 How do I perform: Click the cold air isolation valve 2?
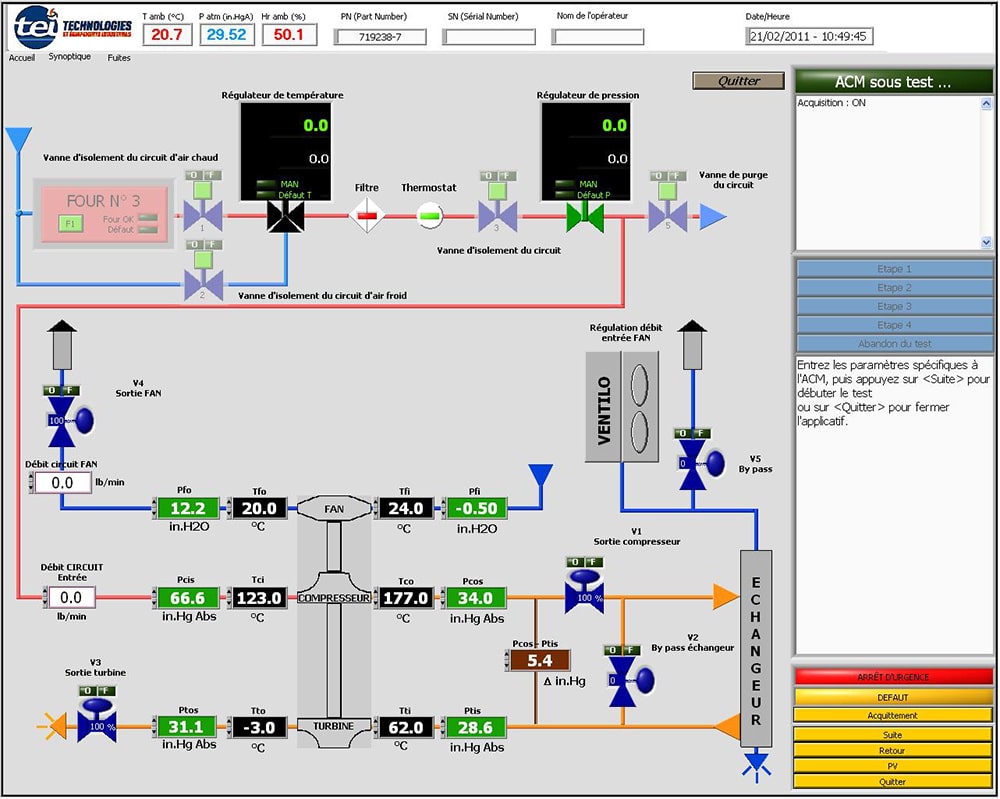[201, 286]
